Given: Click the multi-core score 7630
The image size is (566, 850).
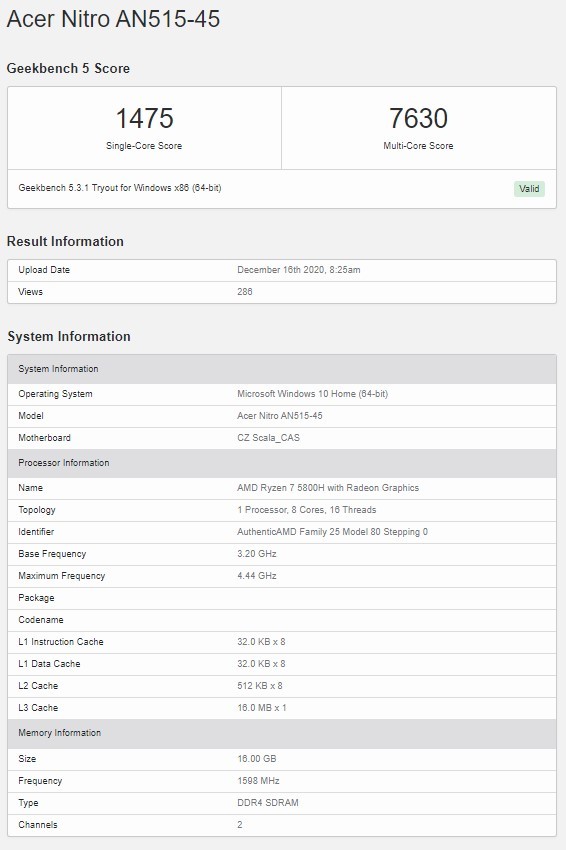Looking at the screenshot, I should (x=418, y=118).
